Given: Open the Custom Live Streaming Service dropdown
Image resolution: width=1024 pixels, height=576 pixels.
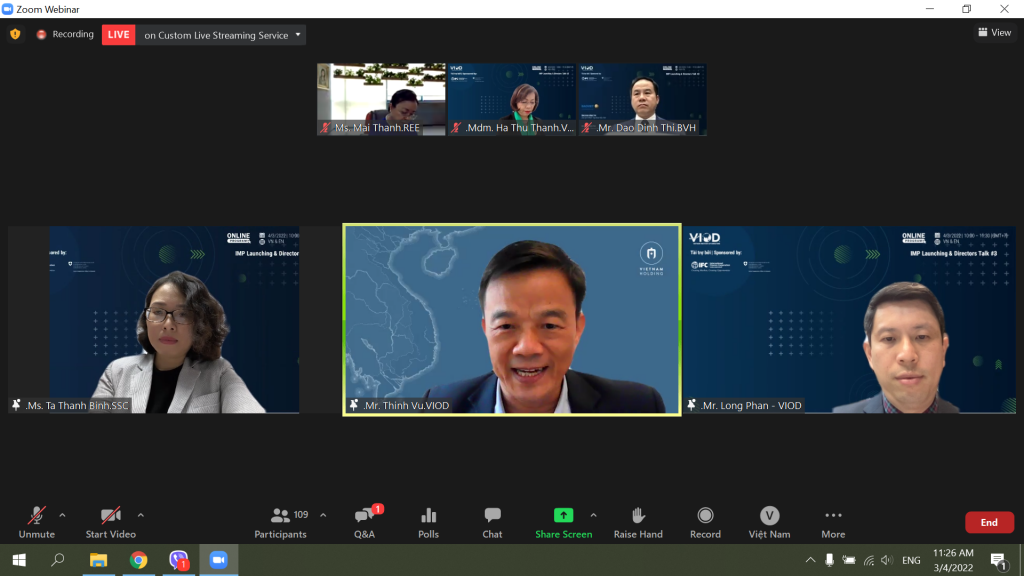Looking at the screenshot, I should (221, 35).
